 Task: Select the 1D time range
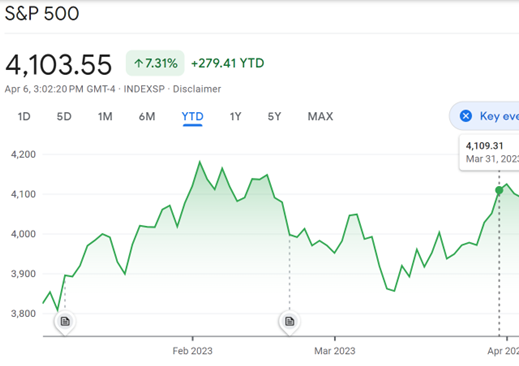point(24,116)
